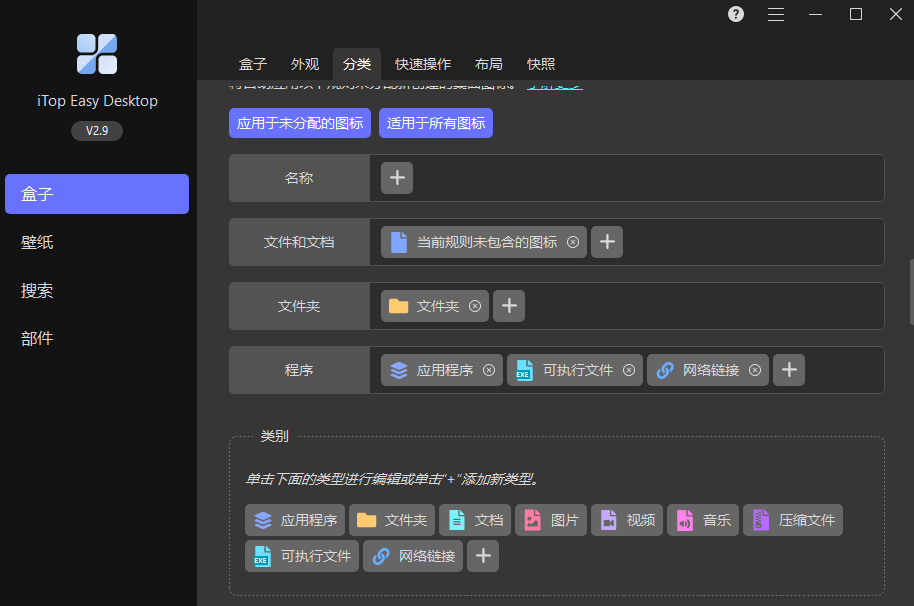Switch to the 外观 tab

305,64
